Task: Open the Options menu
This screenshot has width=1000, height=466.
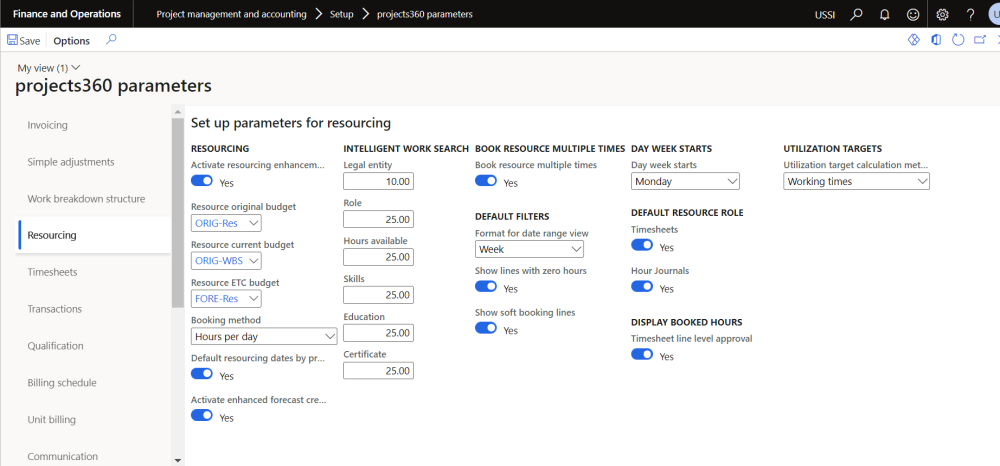Action: [x=71, y=41]
